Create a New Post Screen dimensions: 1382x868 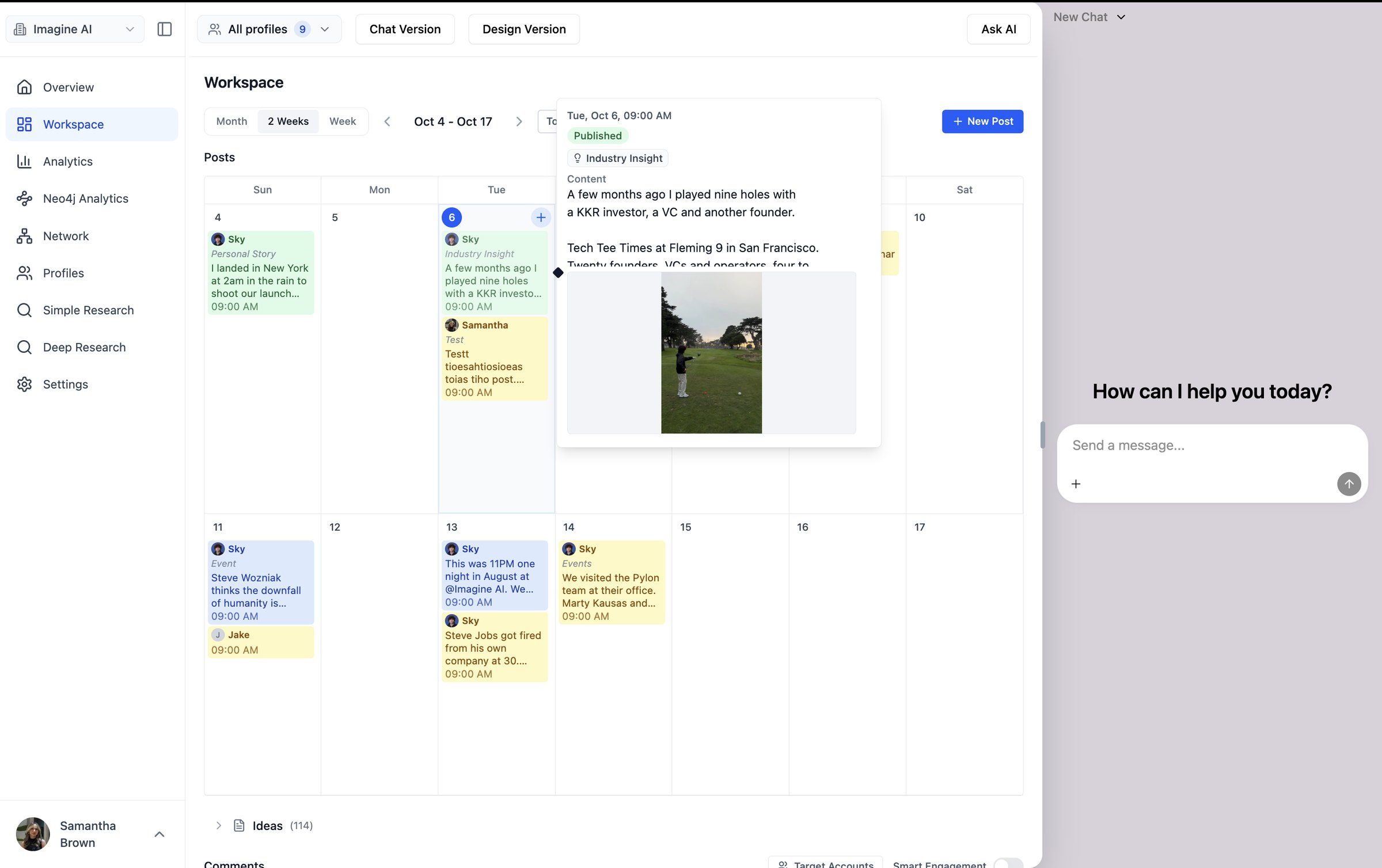(x=982, y=121)
